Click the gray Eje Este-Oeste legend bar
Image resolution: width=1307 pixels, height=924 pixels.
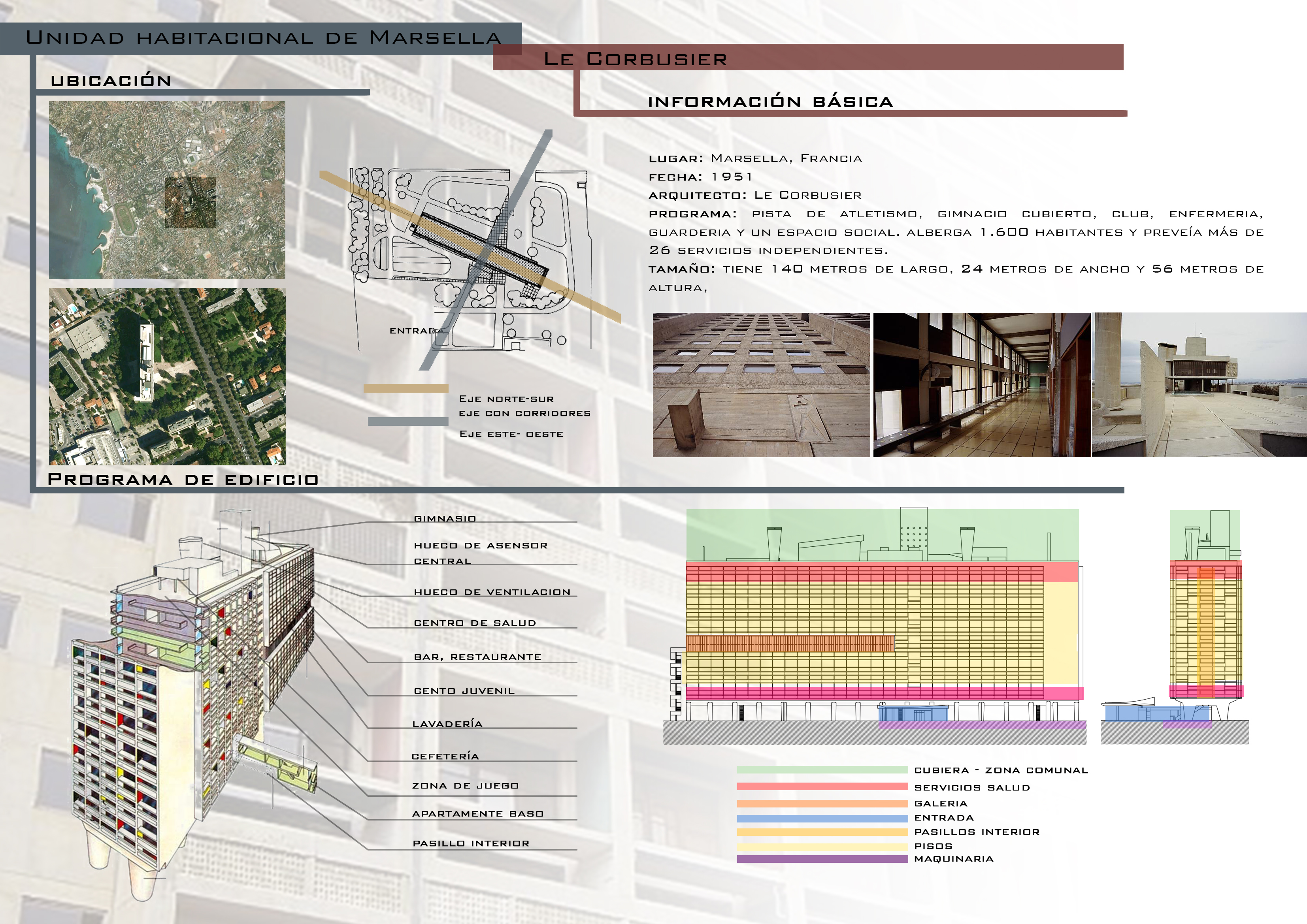pyautogui.click(x=408, y=422)
